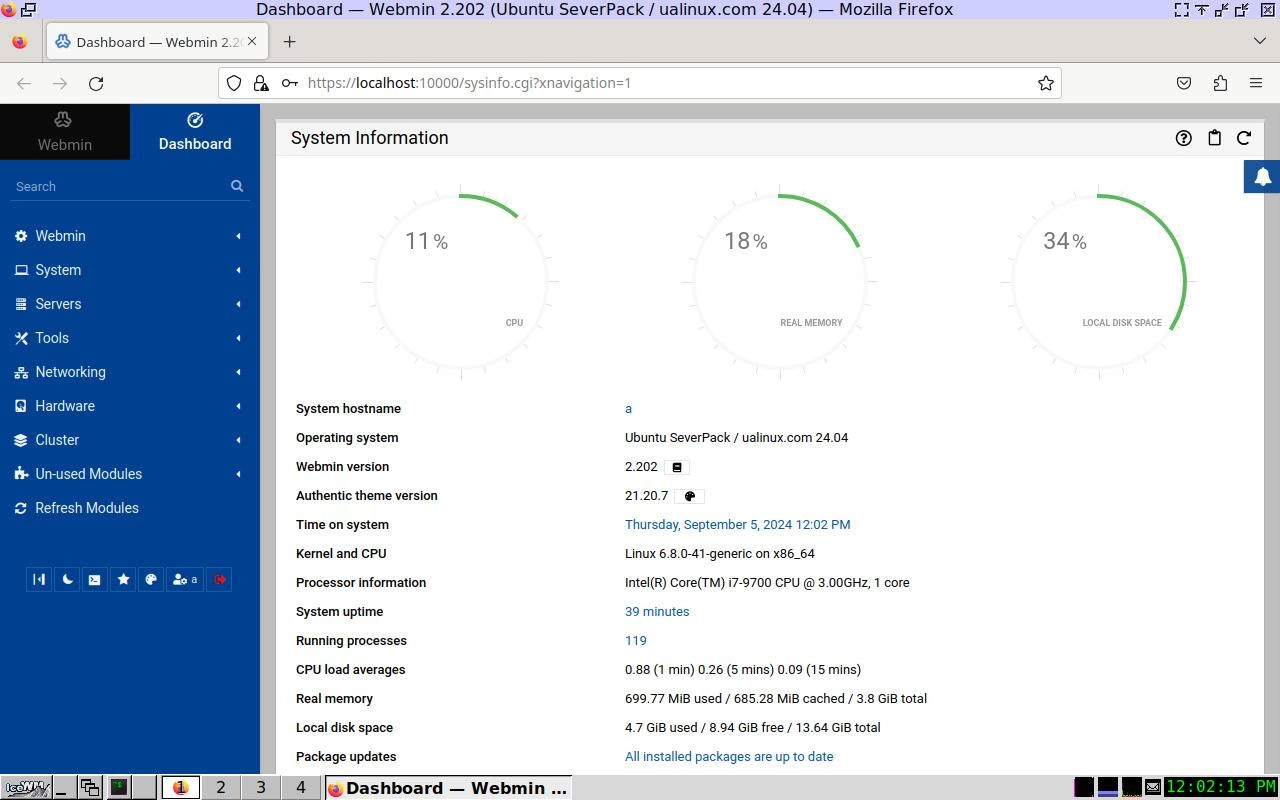
Task: Open user settings for user a
Action: pos(185,579)
